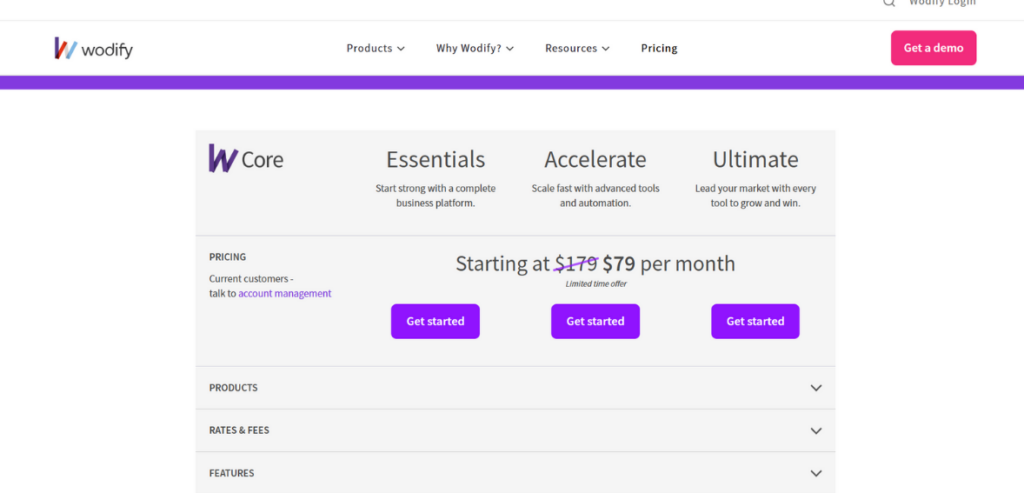The height and width of the screenshot is (493, 1024).
Task: Expand the RATES & FEES section chevron
Action: tap(816, 431)
